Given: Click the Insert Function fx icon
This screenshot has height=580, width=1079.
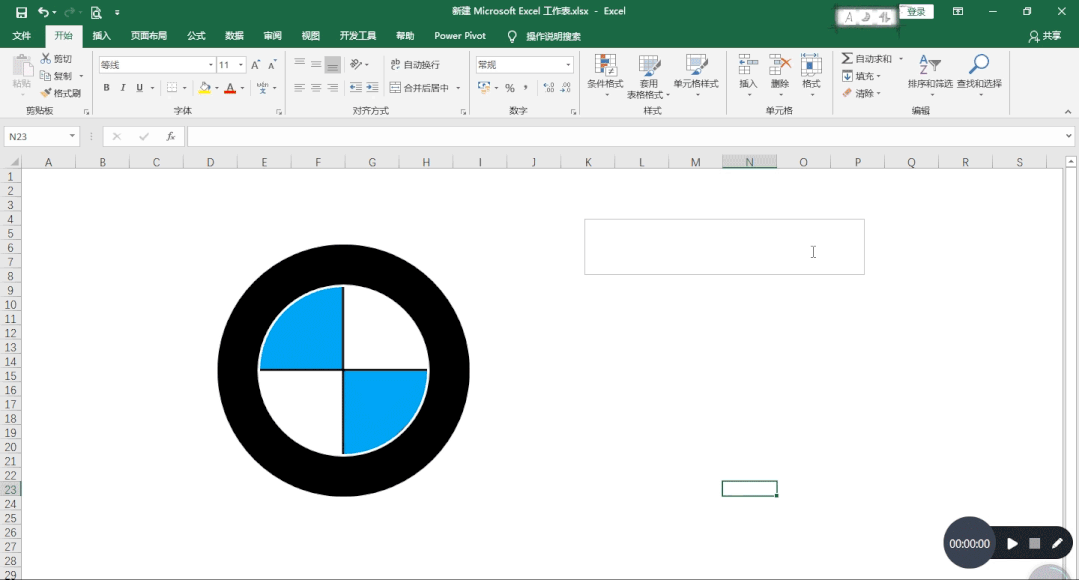Looking at the screenshot, I should (171, 136).
